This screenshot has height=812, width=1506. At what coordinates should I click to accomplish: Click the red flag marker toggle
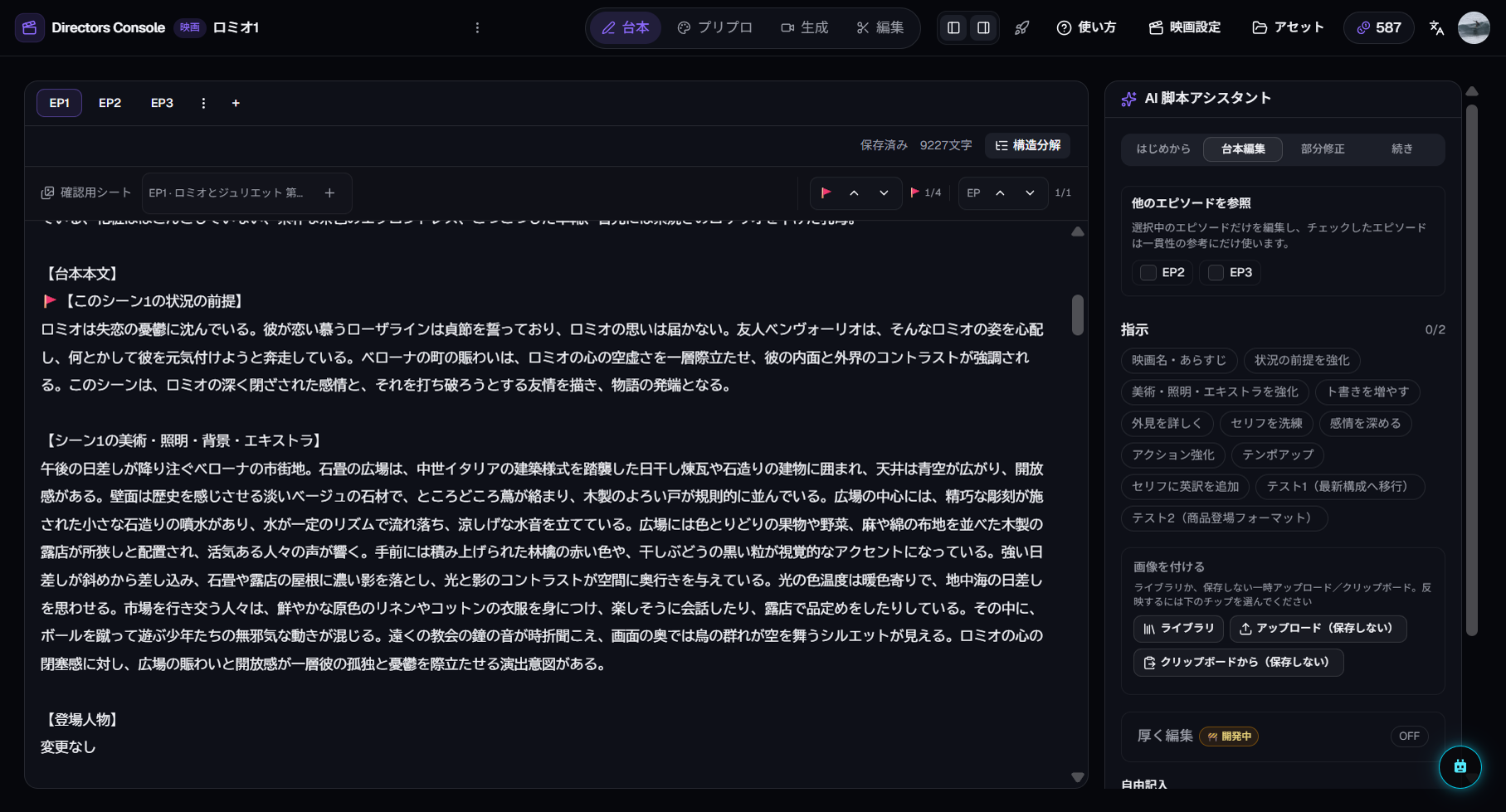(x=826, y=192)
